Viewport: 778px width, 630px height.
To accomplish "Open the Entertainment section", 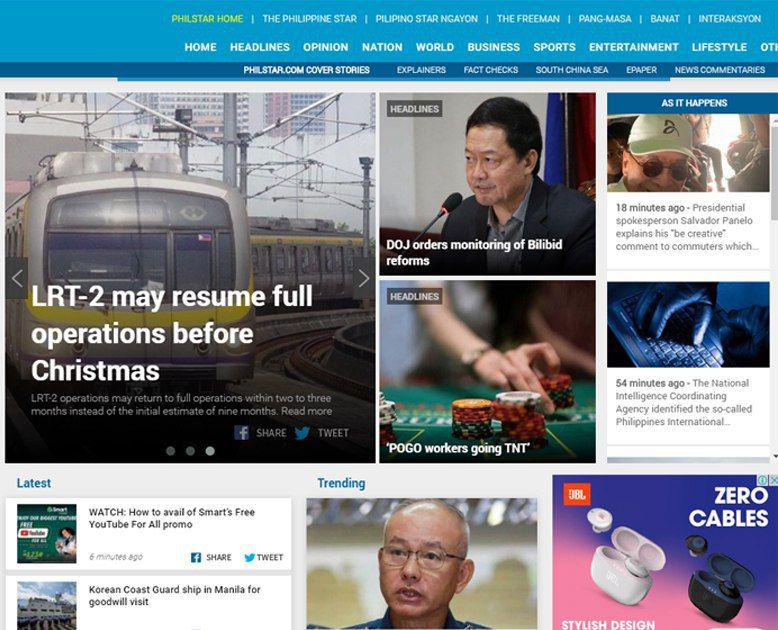I will (x=634, y=47).
